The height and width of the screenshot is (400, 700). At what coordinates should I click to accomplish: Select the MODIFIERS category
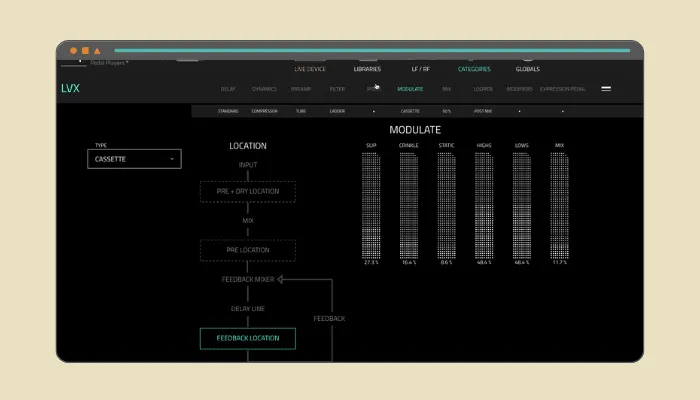[x=520, y=89]
